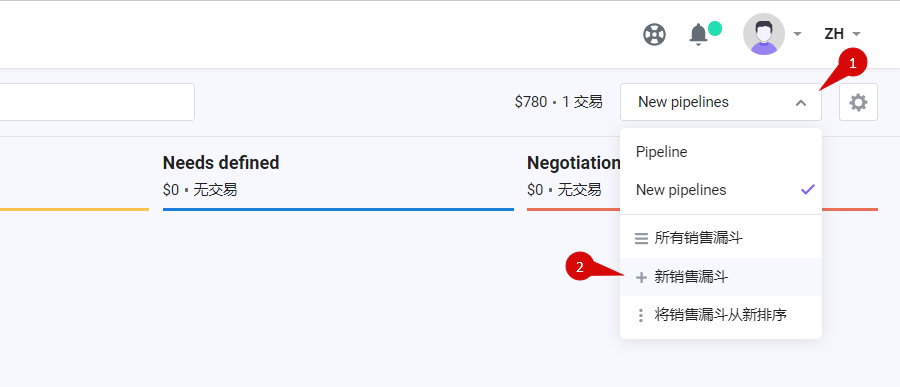Click the Negotiation stage header

573,163
